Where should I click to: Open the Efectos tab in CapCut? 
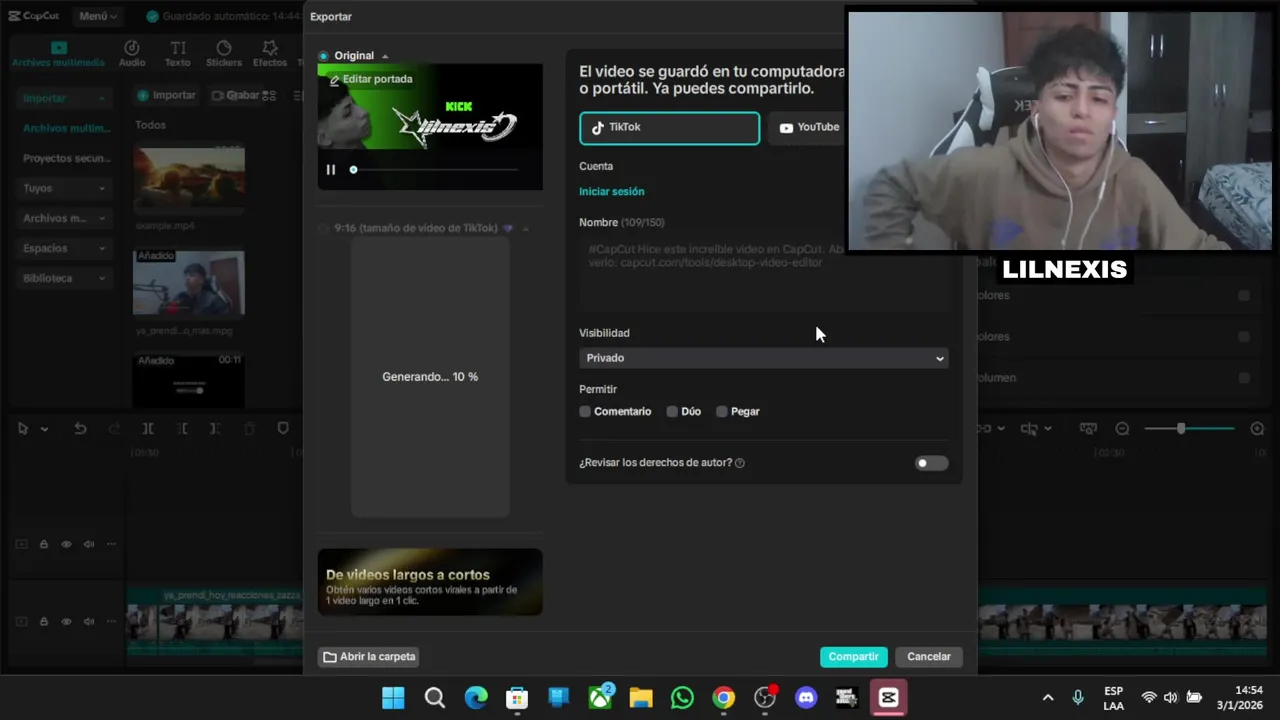(x=270, y=55)
